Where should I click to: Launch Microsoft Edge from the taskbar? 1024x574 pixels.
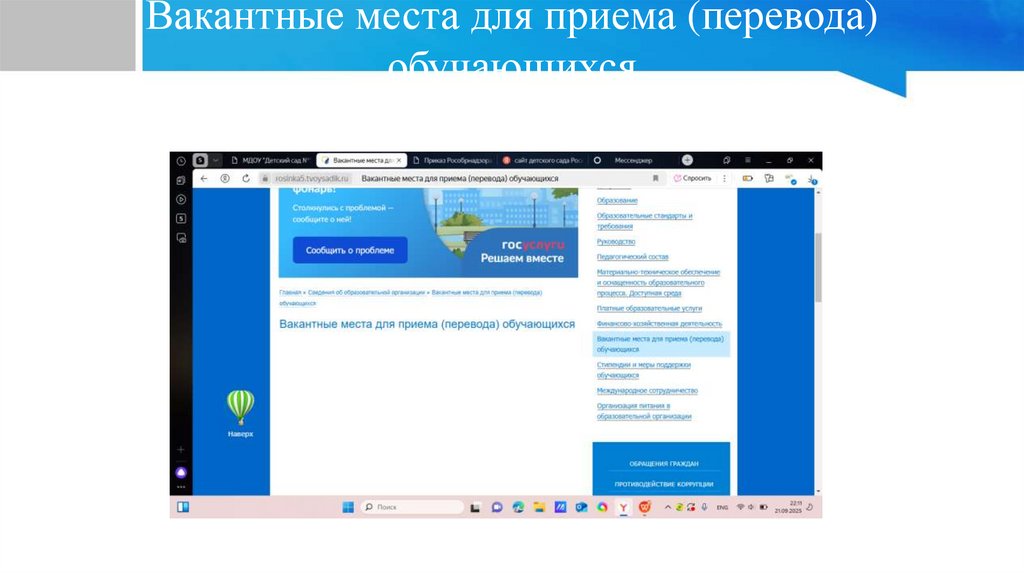(518, 507)
